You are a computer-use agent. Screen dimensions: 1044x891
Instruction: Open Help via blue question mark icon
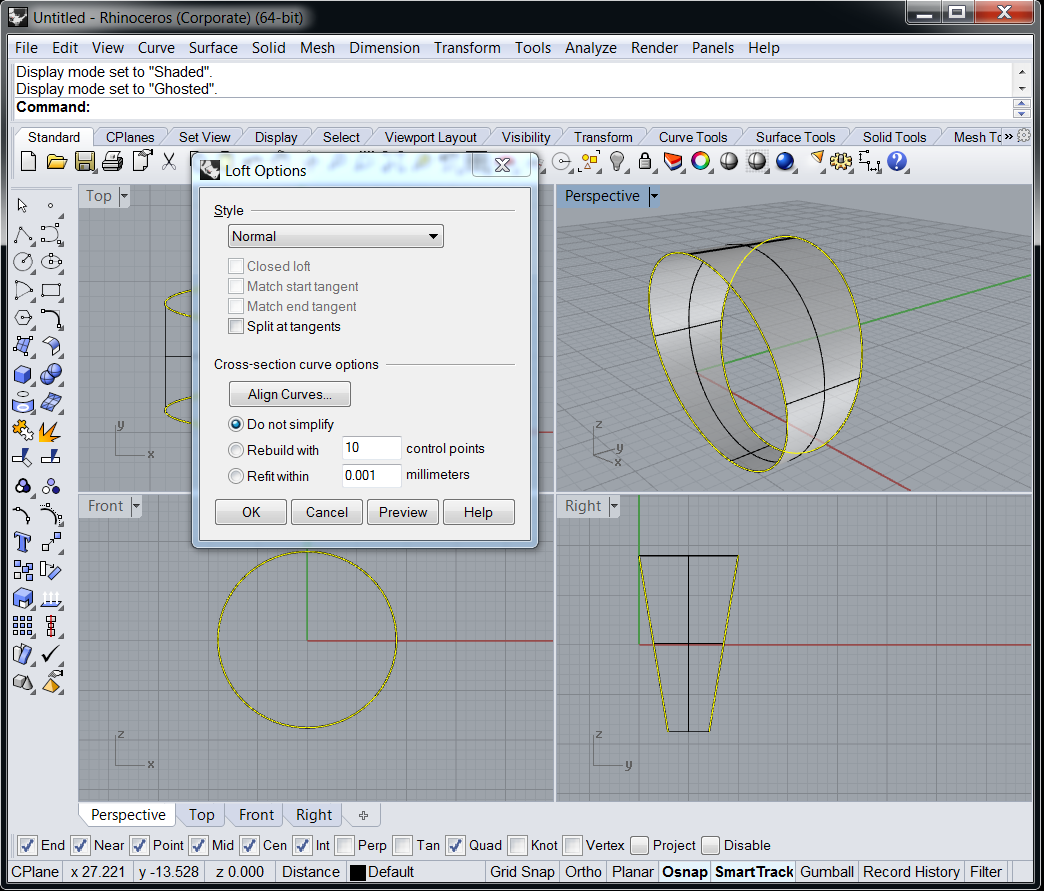point(897,161)
